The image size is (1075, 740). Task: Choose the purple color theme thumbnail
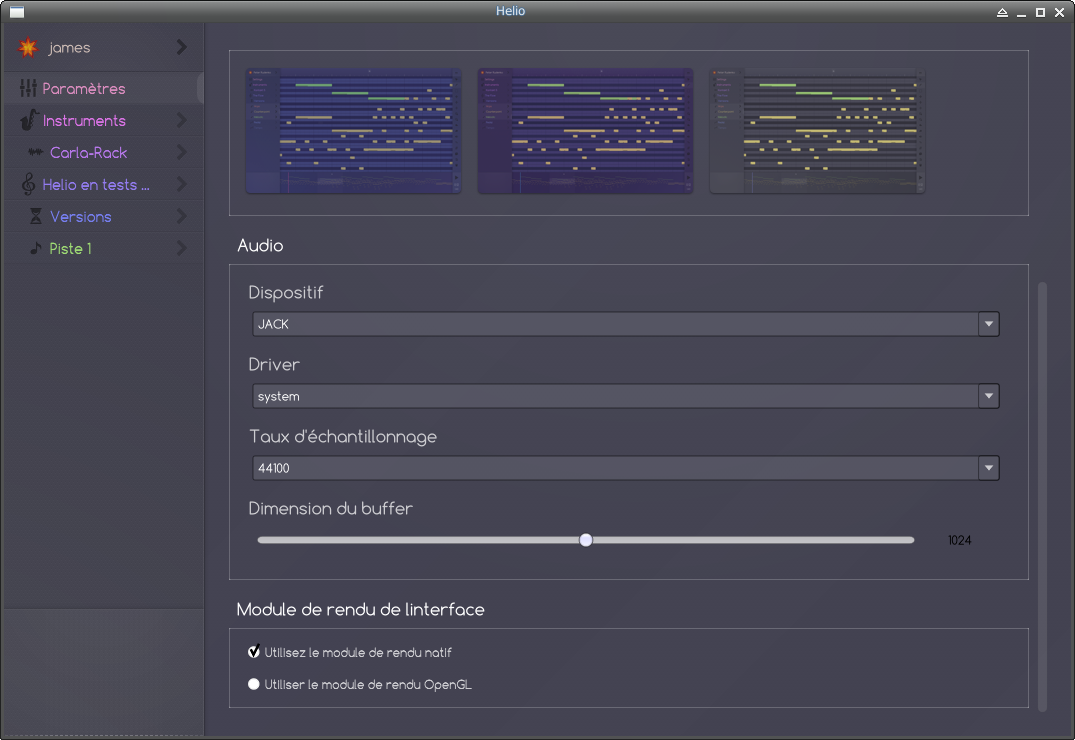[x=585, y=131]
